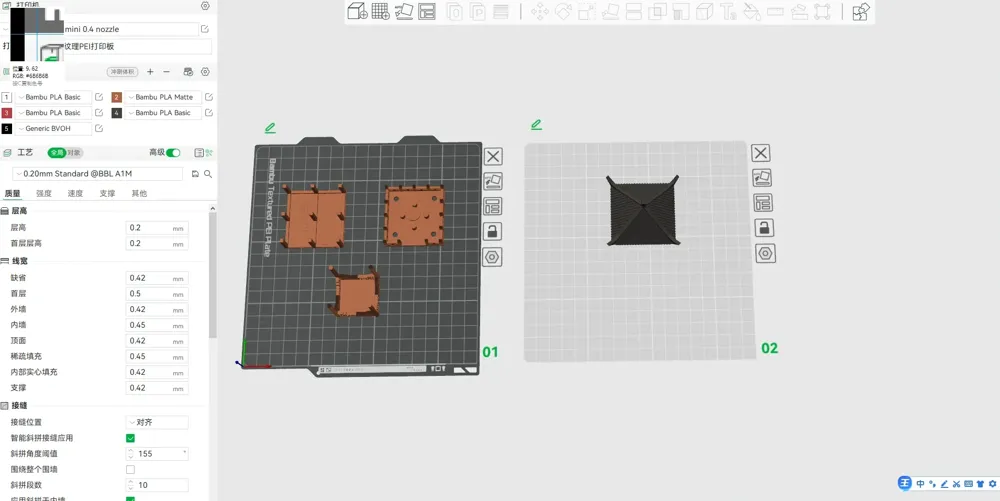Select the Seam painting tool

[x=704, y=11]
